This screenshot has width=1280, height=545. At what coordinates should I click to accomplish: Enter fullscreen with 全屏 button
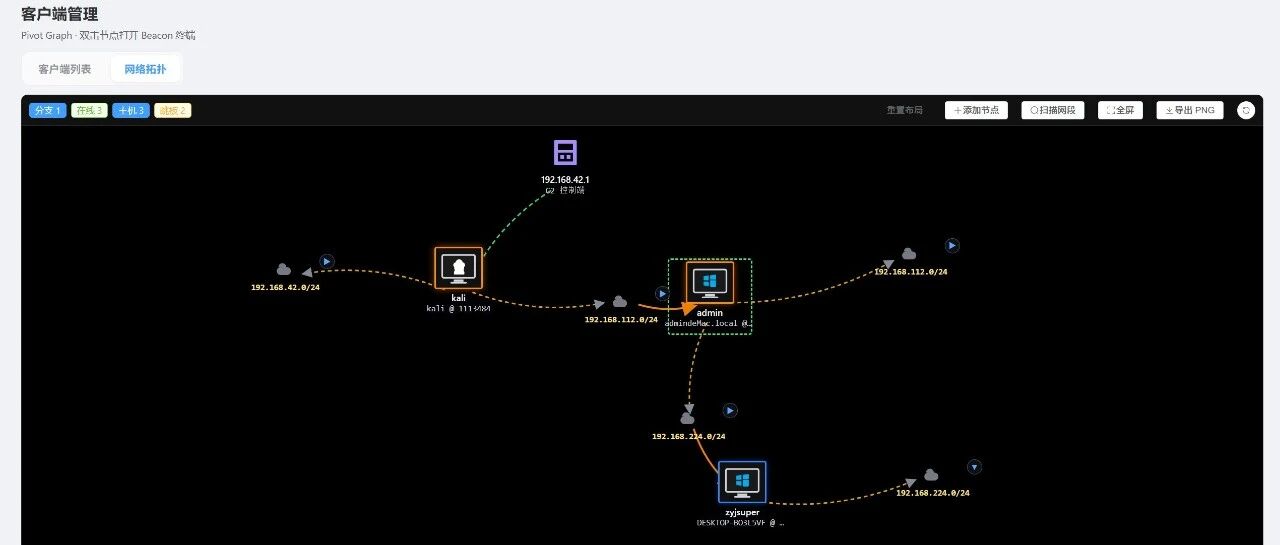pos(1120,110)
